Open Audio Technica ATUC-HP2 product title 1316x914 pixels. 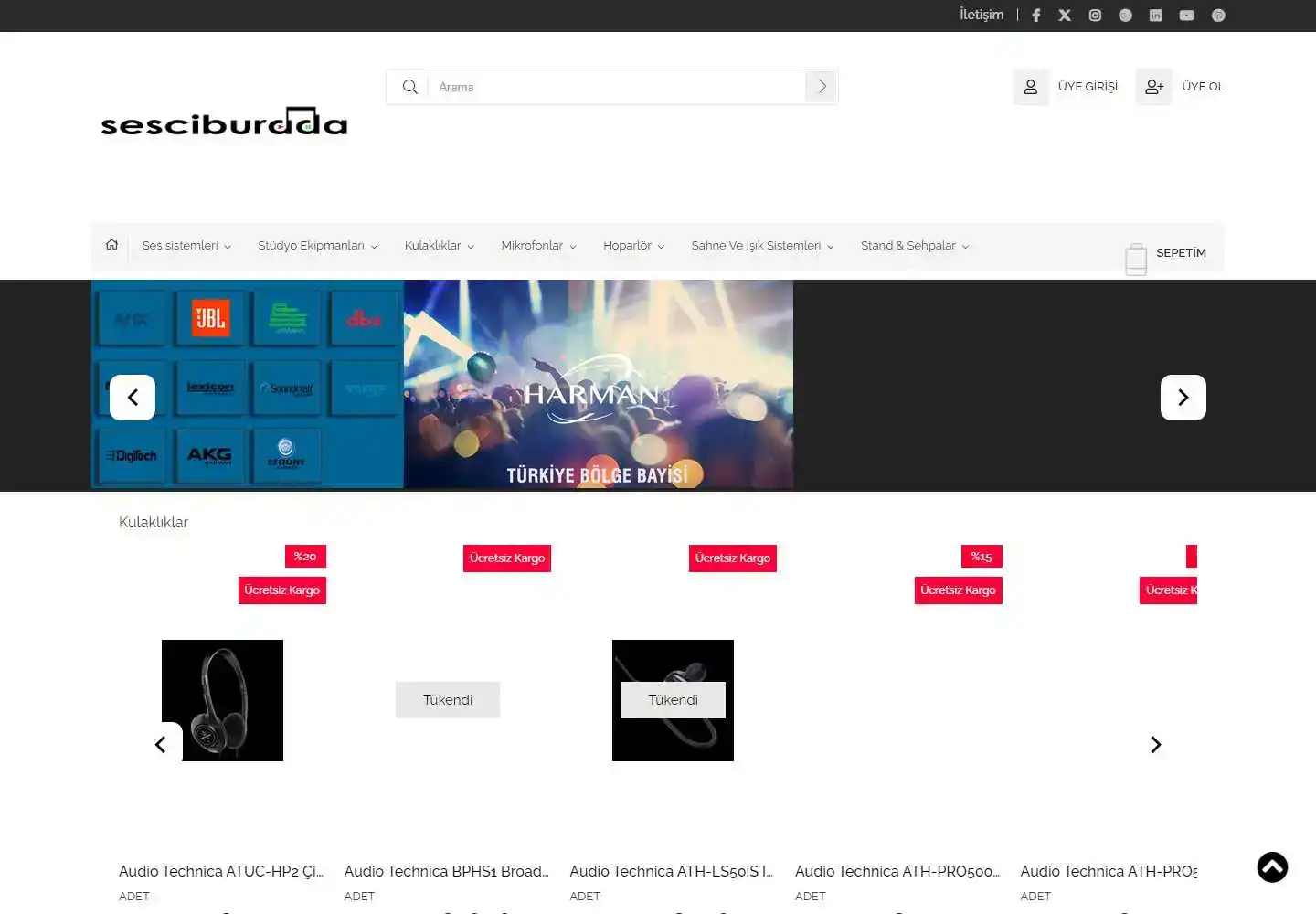pos(221,872)
